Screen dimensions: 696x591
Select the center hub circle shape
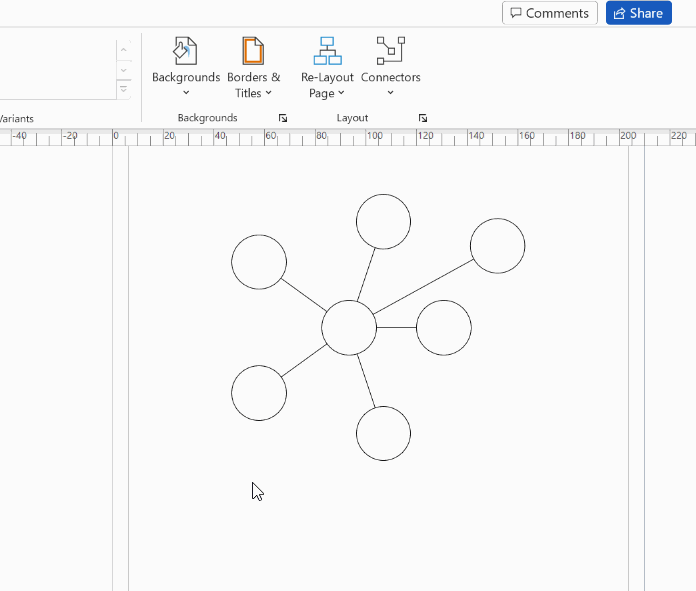click(349, 328)
